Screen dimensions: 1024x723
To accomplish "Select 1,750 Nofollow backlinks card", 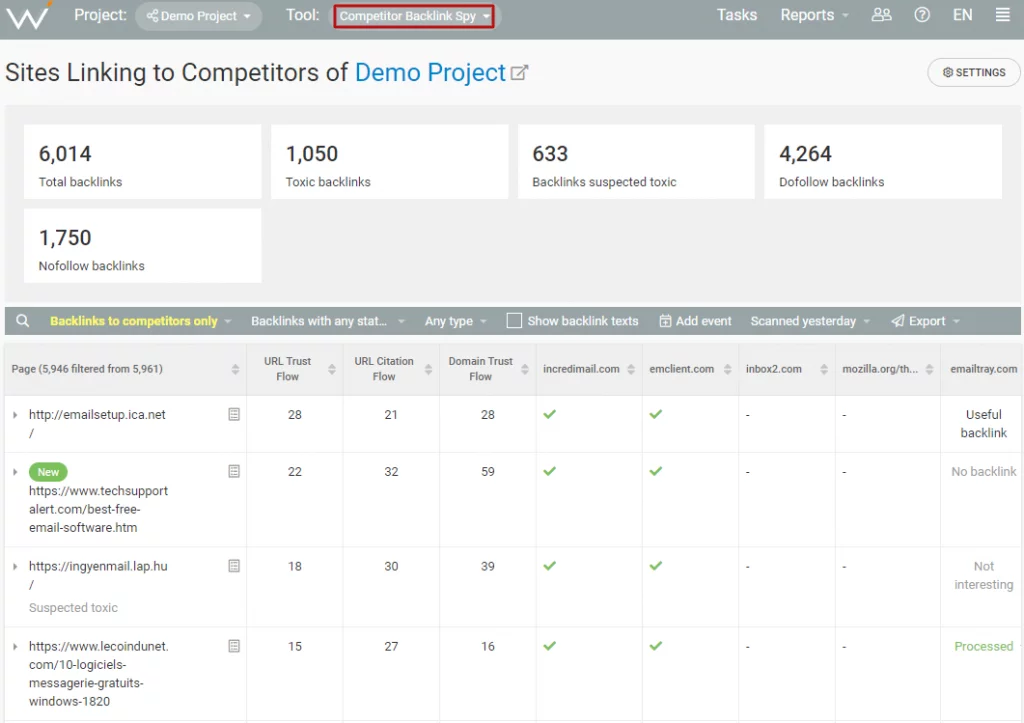I will pos(142,246).
